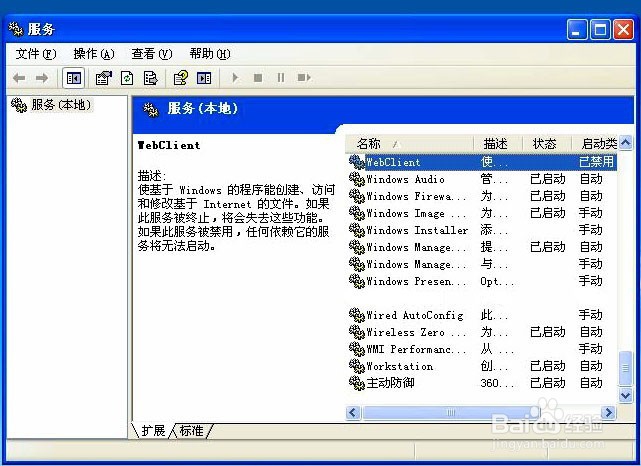Click the Forward arrow toolbar icon
641x466 pixels.
tap(42, 78)
